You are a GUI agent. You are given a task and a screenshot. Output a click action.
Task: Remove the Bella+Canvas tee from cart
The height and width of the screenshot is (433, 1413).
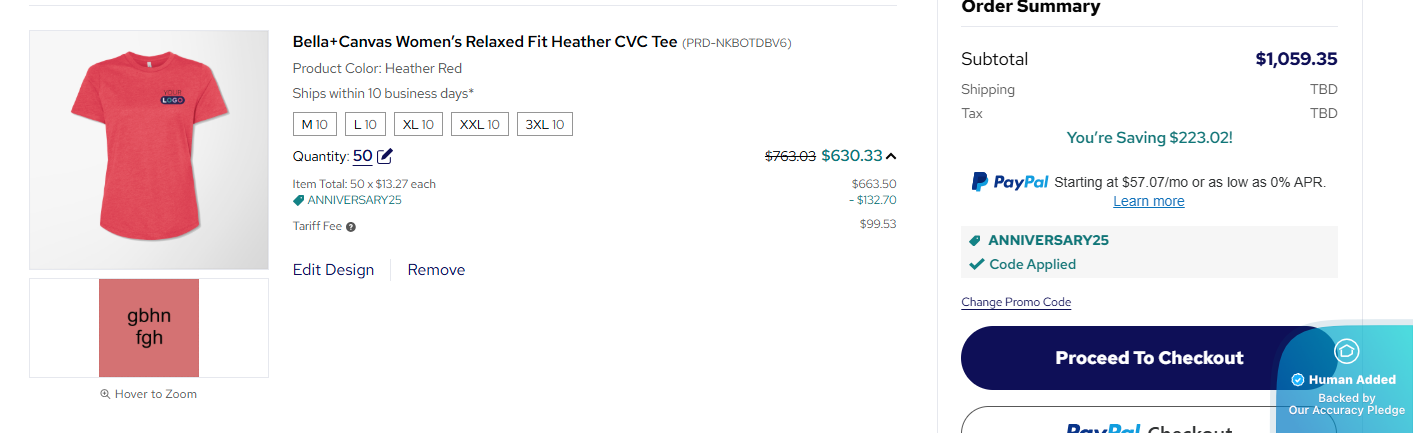436,270
